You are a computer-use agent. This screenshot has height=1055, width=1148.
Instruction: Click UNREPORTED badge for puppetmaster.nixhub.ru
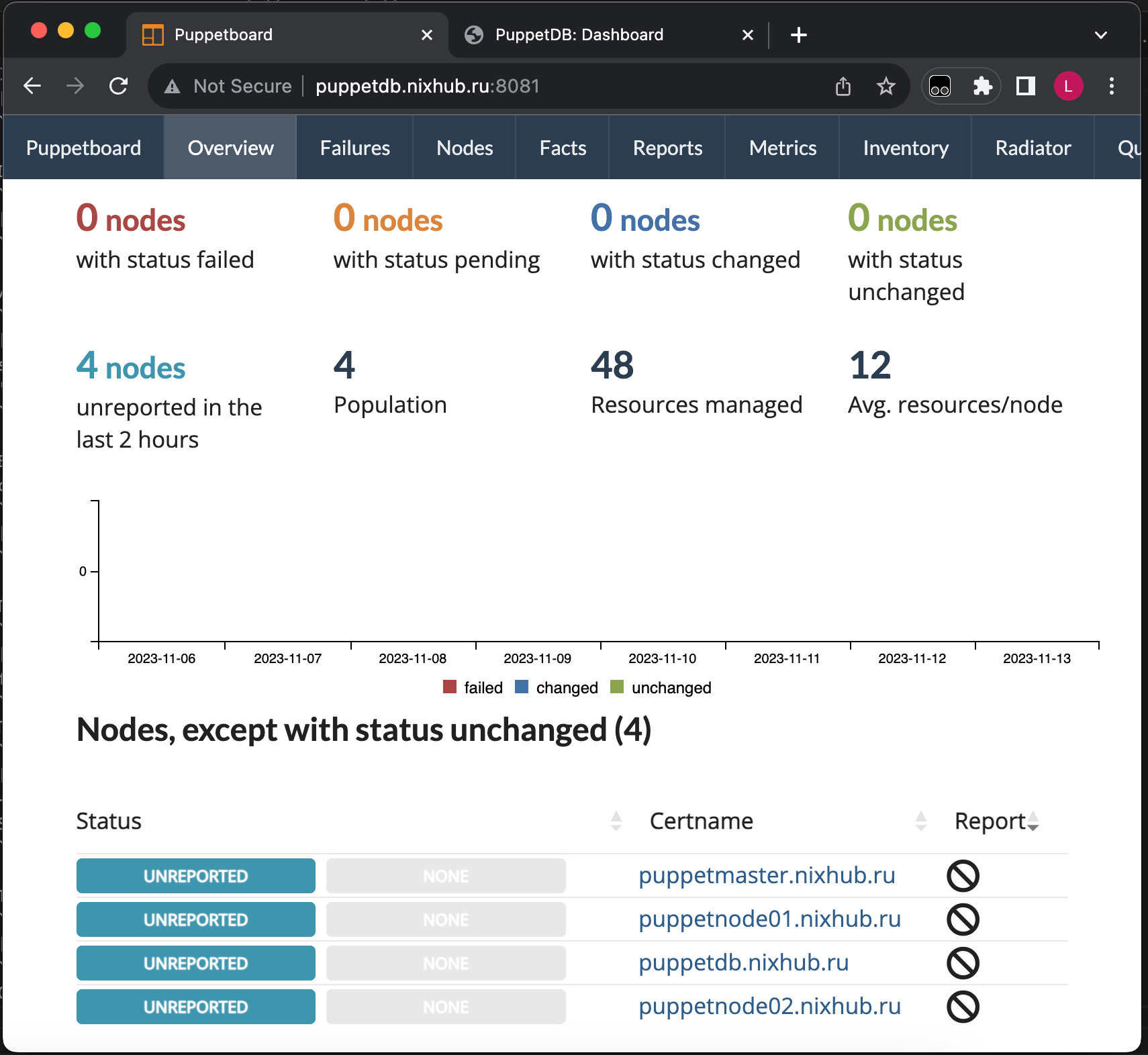(x=196, y=876)
